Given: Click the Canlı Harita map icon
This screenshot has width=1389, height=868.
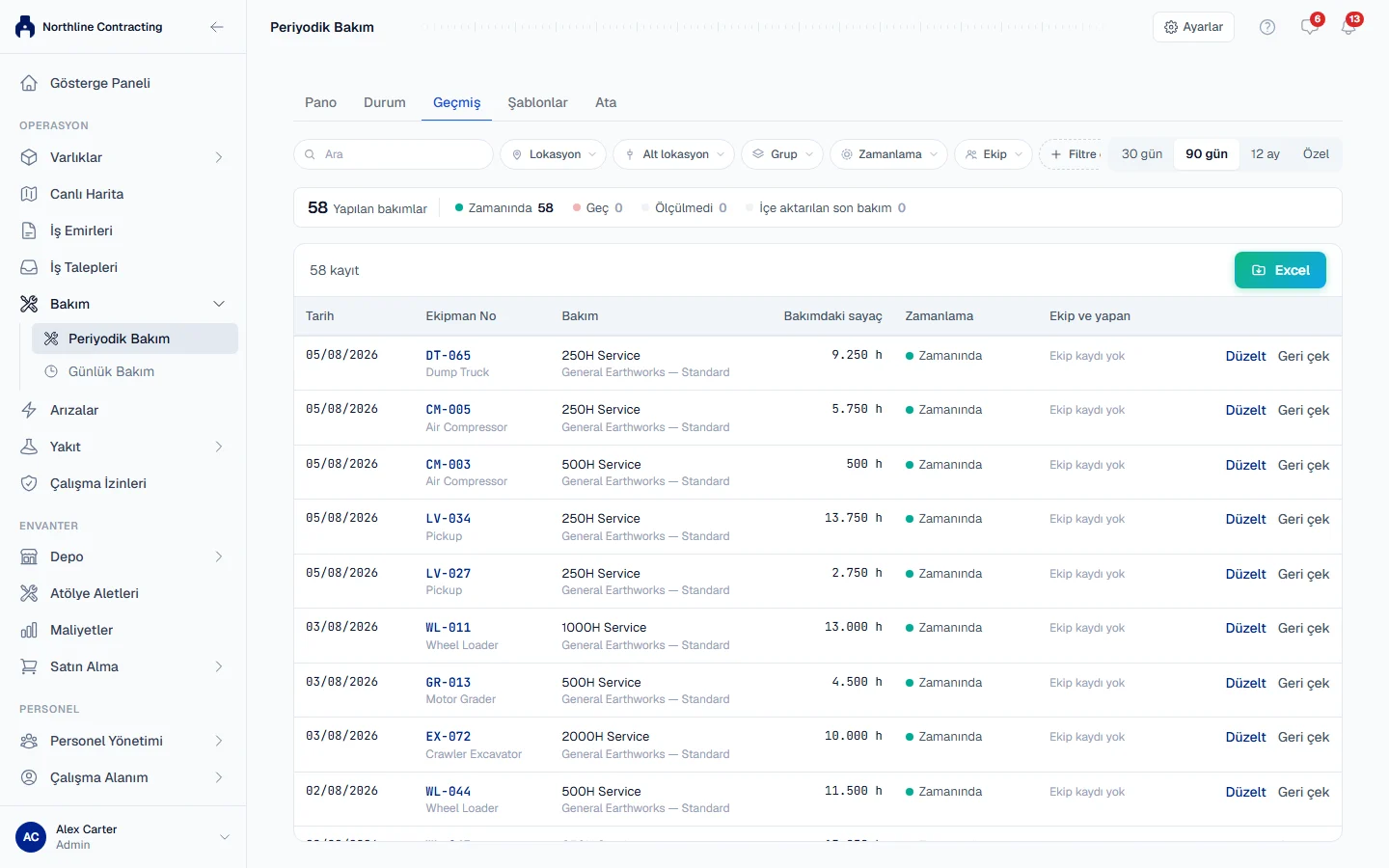Looking at the screenshot, I should (x=29, y=194).
